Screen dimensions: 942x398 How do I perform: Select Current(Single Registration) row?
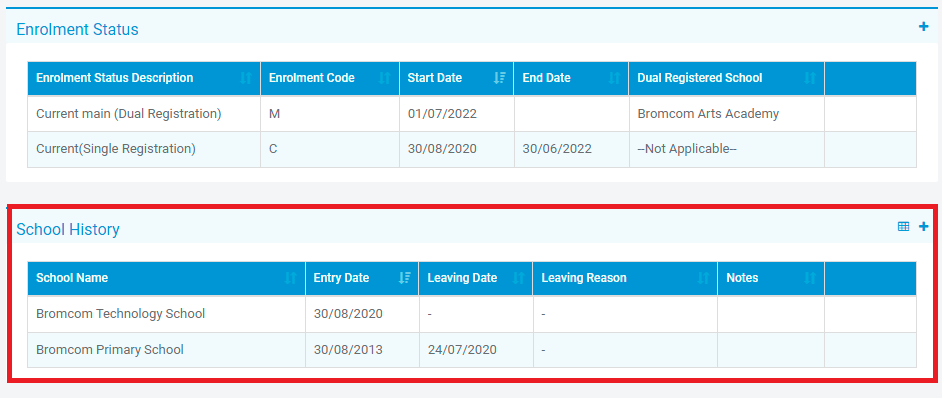[x=472, y=149]
